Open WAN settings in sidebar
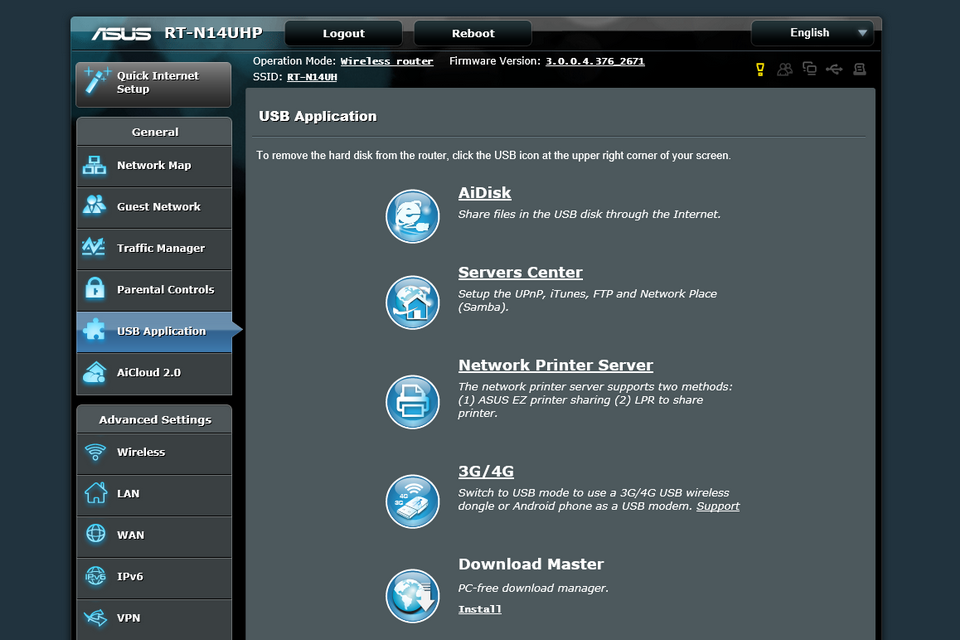 pyautogui.click(x=154, y=536)
